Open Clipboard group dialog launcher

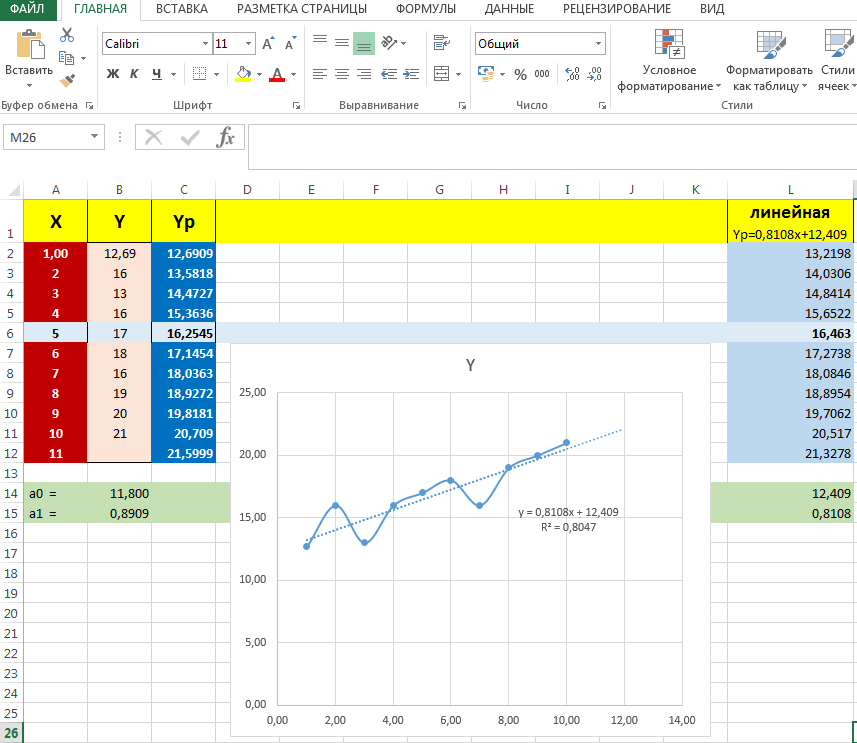(90, 106)
